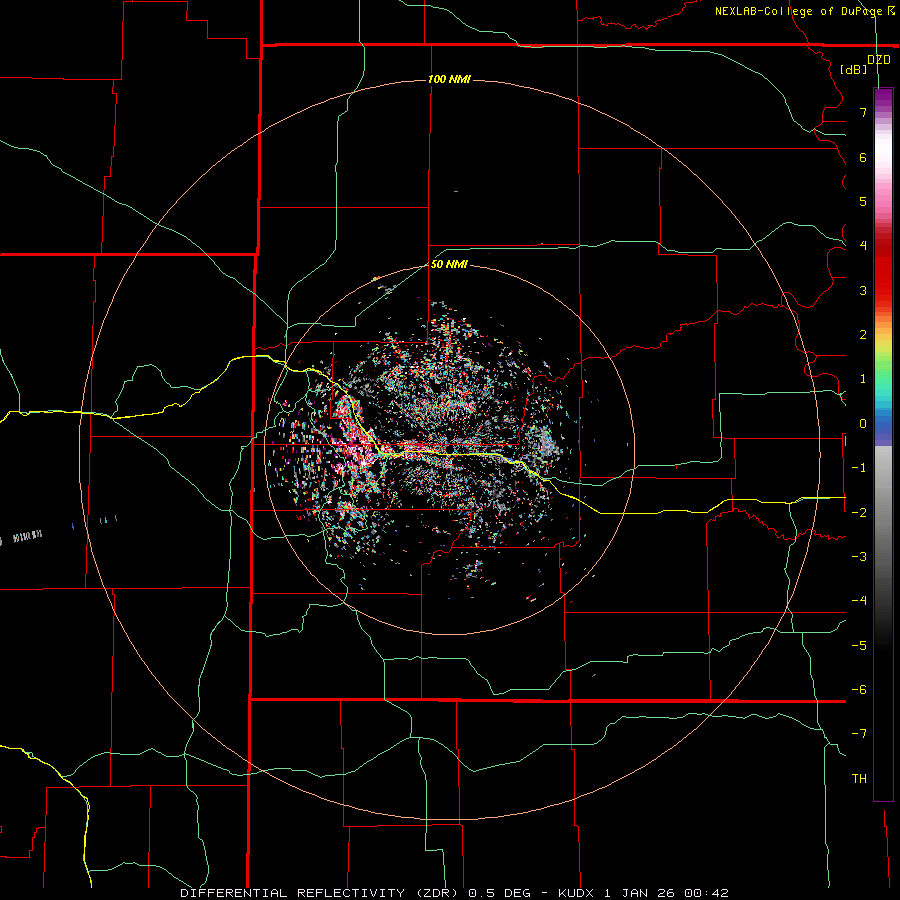900x900 pixels.
Task: Click the '2' value on color scale
Action: tap(863, 335)
